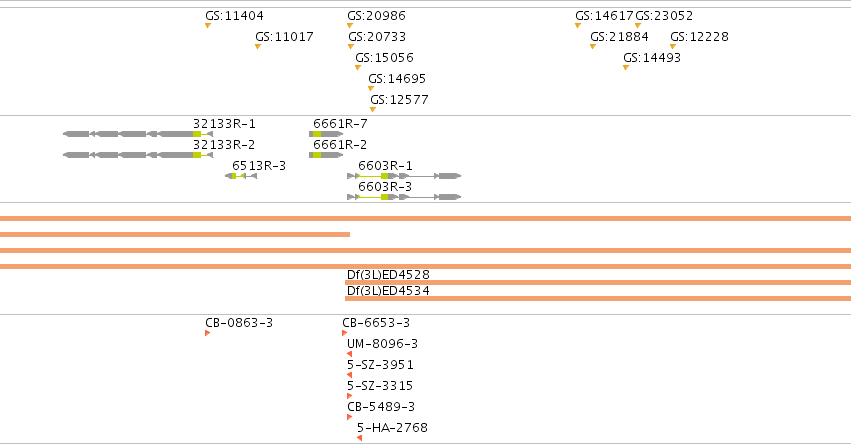Click the GS:11017 insertion marker triangle
Viewport: 851px width, 444px height.
[x=258, y=47]
